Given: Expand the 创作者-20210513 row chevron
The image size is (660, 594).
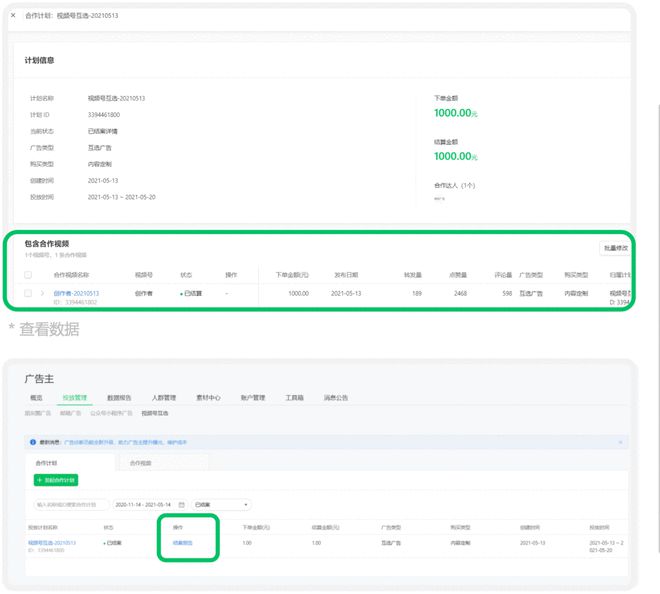Looking at the screenshot, I should coord(42,293).
